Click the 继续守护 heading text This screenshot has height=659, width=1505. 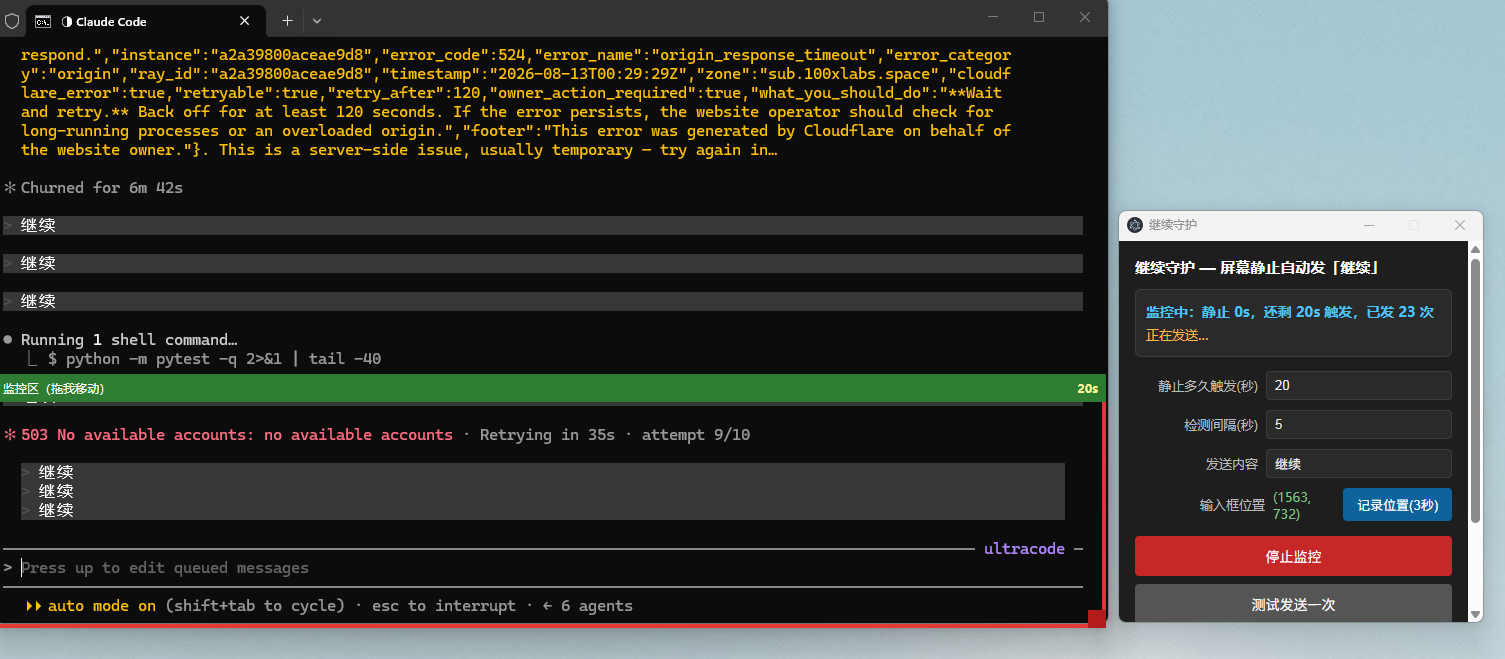(x=1257, y=268)
